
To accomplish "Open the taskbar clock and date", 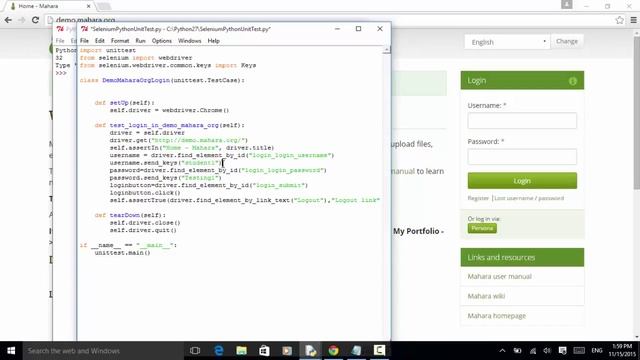I will point(622,351).
